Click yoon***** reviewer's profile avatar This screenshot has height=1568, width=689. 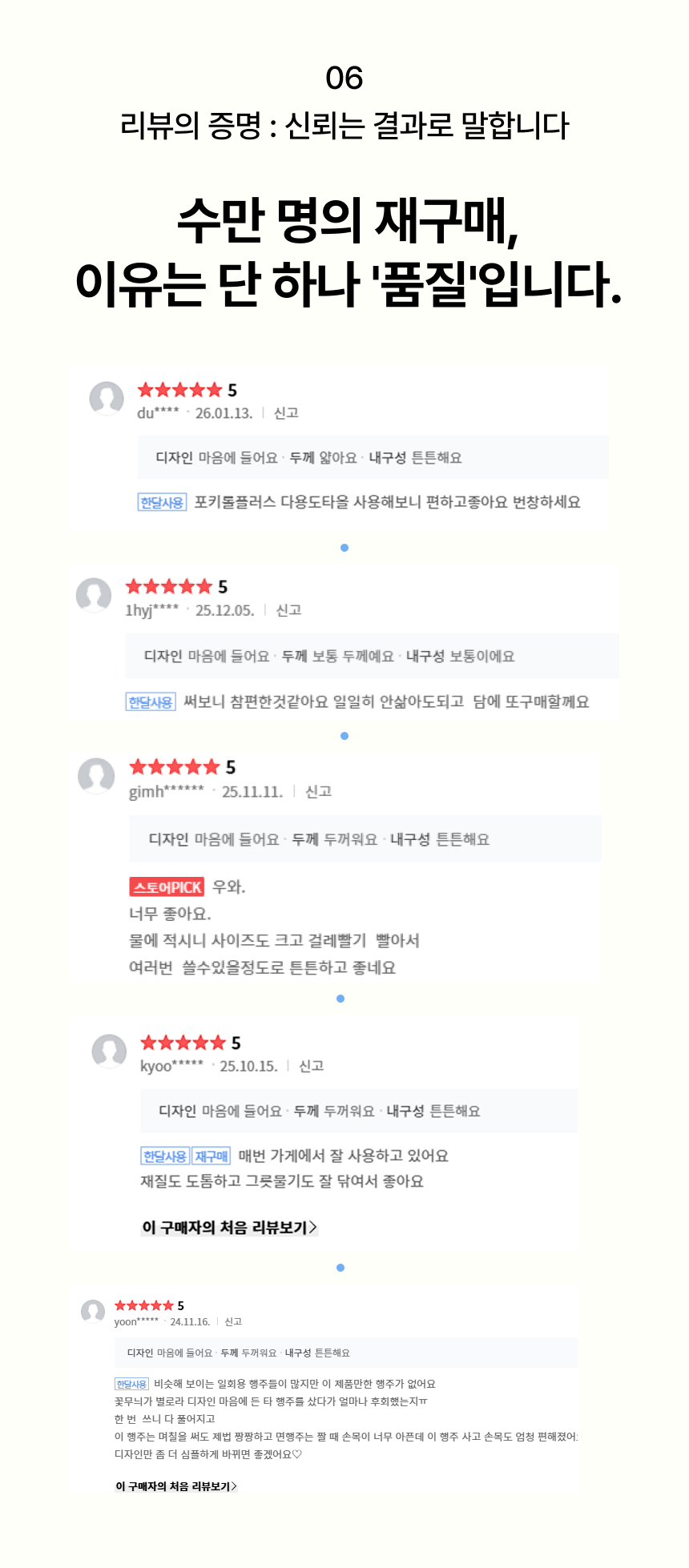[92, 1312]
